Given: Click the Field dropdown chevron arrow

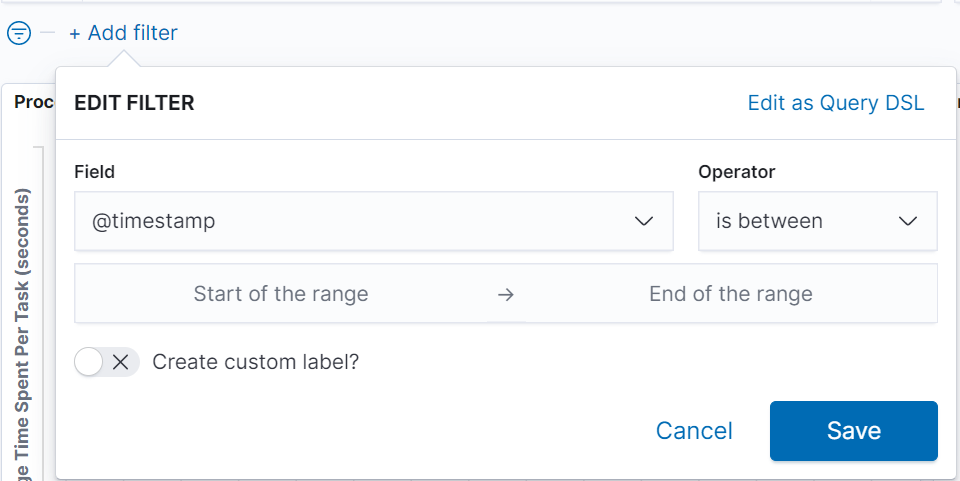Looking at the screenshot, I should tap(644, 221).
